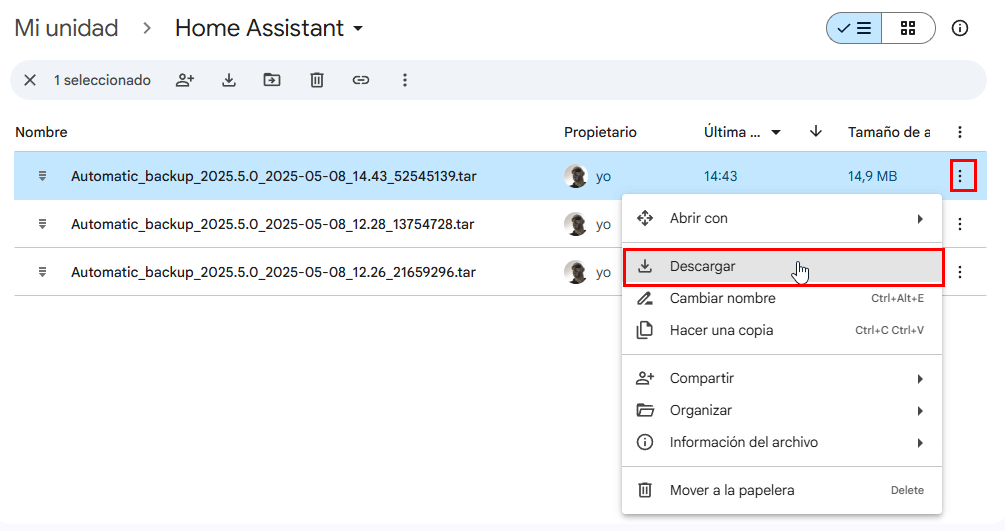Click the share person-add toolbar icon
This screenshot has width=1005, height=531.
[184, 80]
